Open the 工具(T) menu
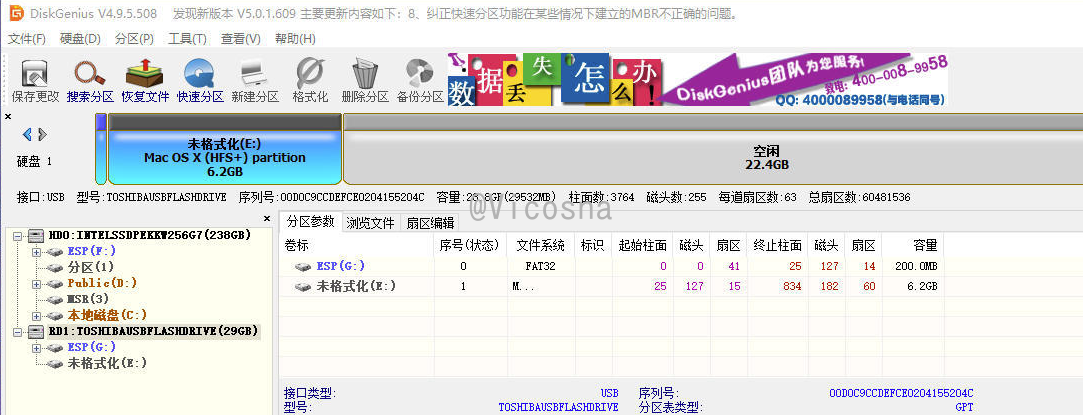This screenshot has width=1083, height=415. tap(188, 39)
